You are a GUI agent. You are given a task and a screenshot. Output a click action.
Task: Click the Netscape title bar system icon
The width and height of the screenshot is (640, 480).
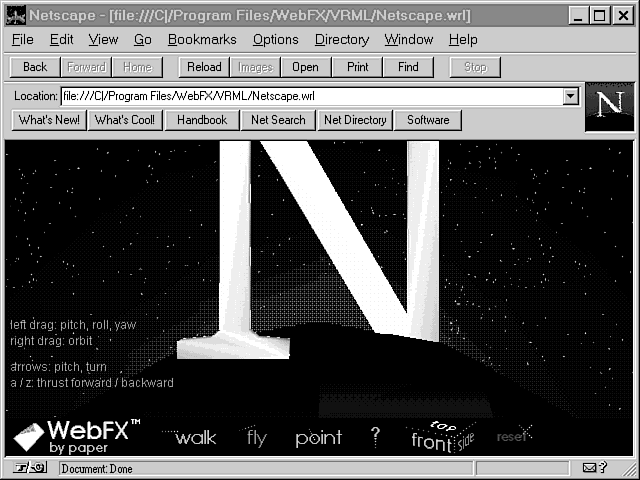pyautogui.click(x=16, y=16)
